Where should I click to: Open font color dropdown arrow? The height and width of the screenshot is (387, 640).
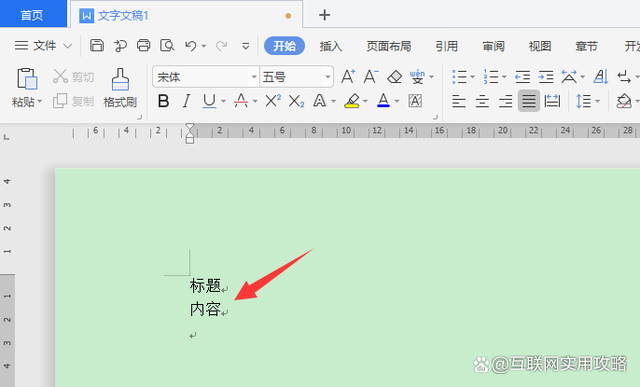pos(397,101)
